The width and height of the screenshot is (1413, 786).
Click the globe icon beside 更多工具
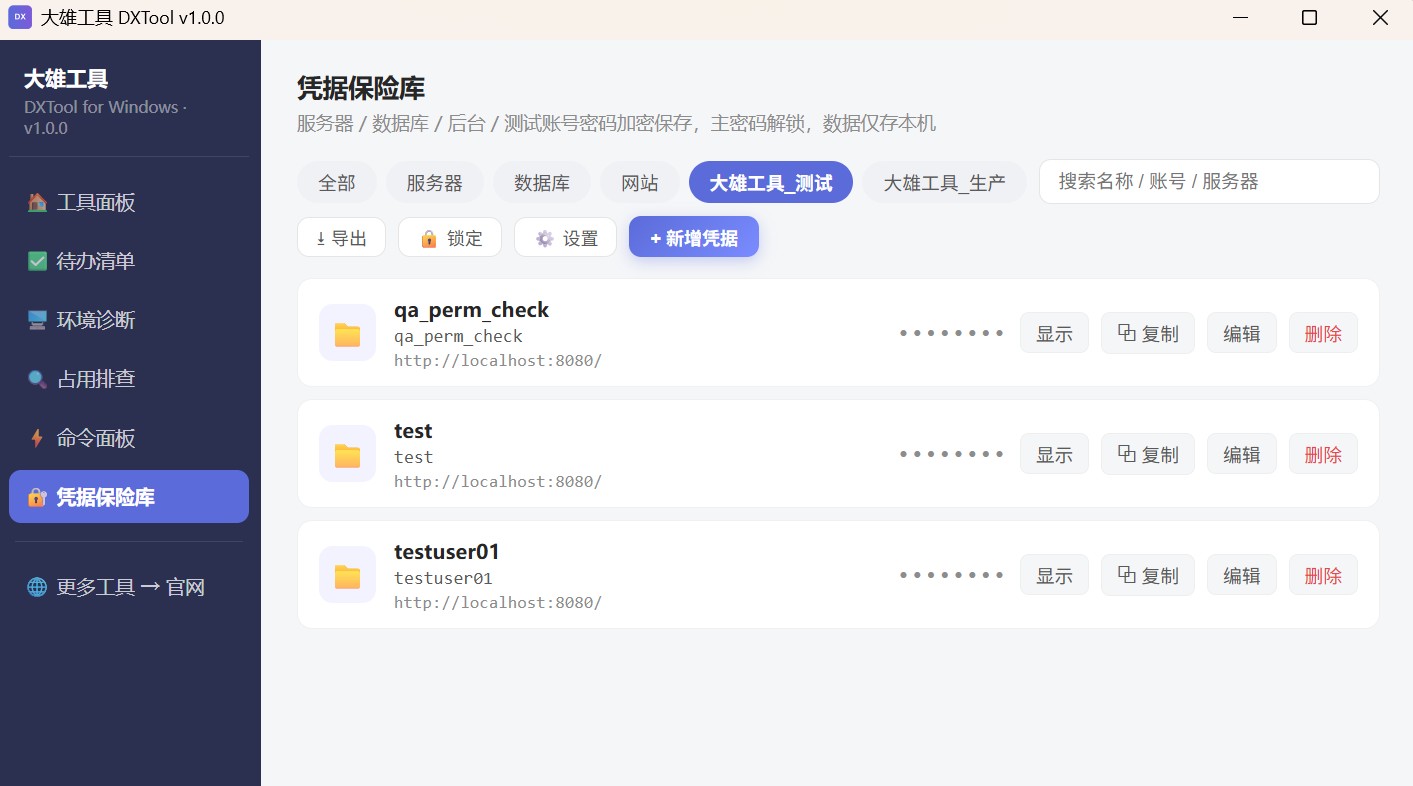coord(37,587)
